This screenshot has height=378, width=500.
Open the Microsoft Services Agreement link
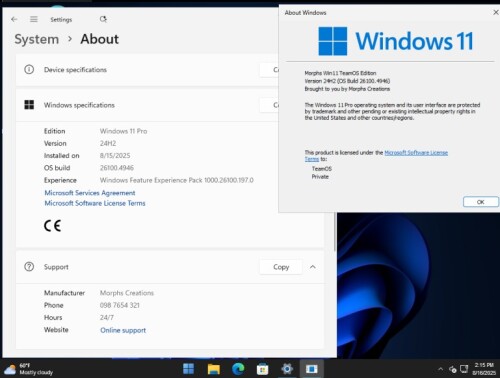click(90, 193)
